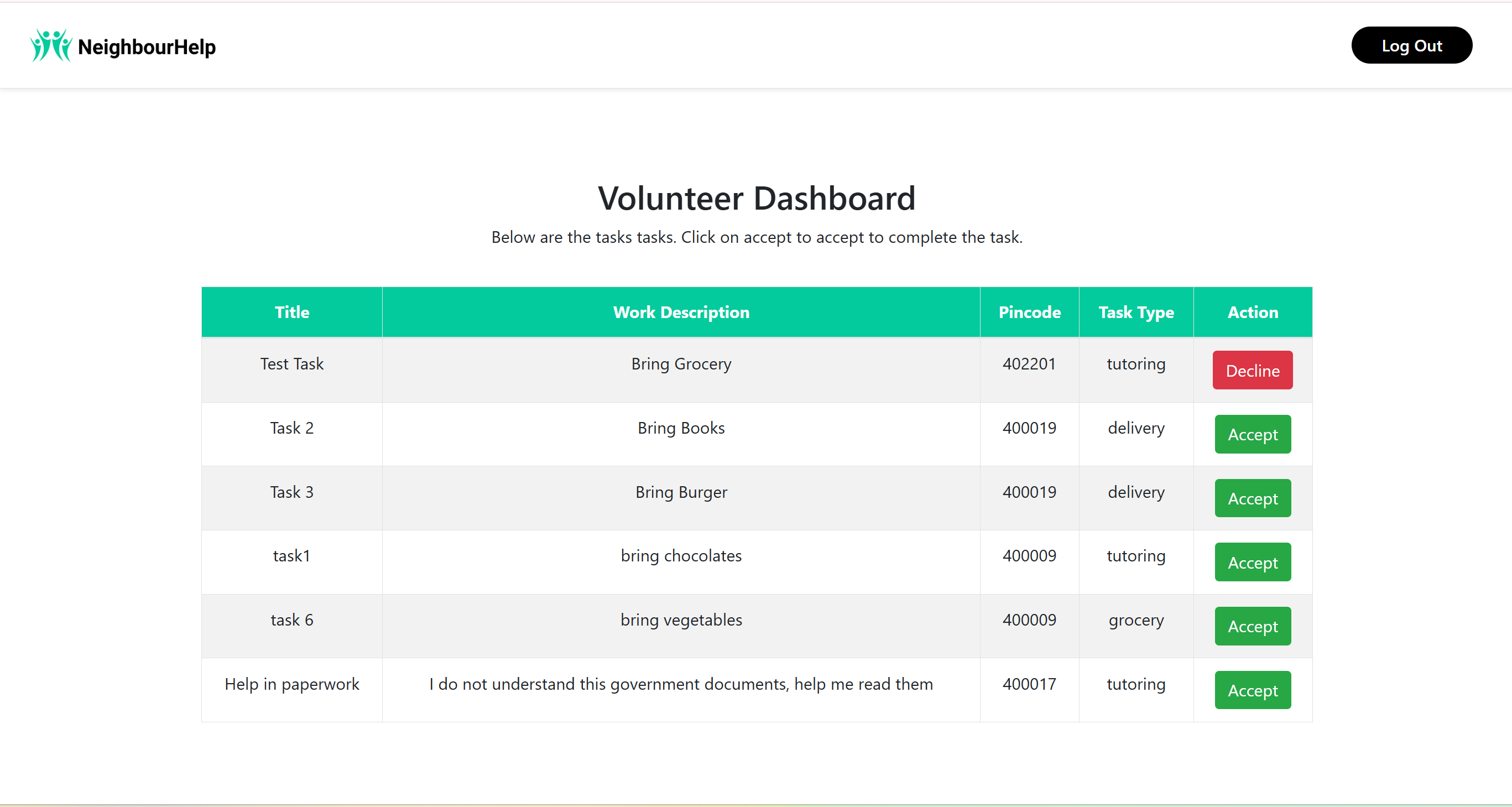Viewport: 1512px width, 807px height.
Task: Accept the task1 bring chocolates task
Action: [x=1252, y=563]
